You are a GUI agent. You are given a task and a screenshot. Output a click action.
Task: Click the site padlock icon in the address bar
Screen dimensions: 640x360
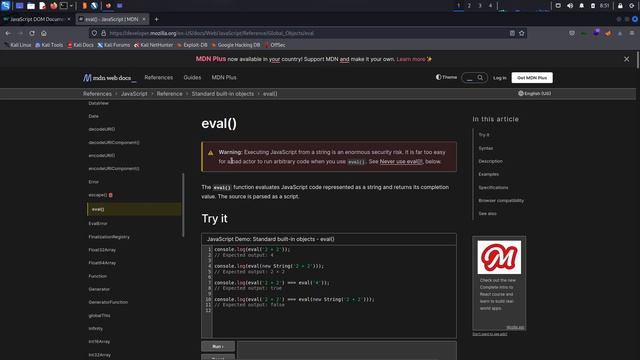(x=103, y=33)
